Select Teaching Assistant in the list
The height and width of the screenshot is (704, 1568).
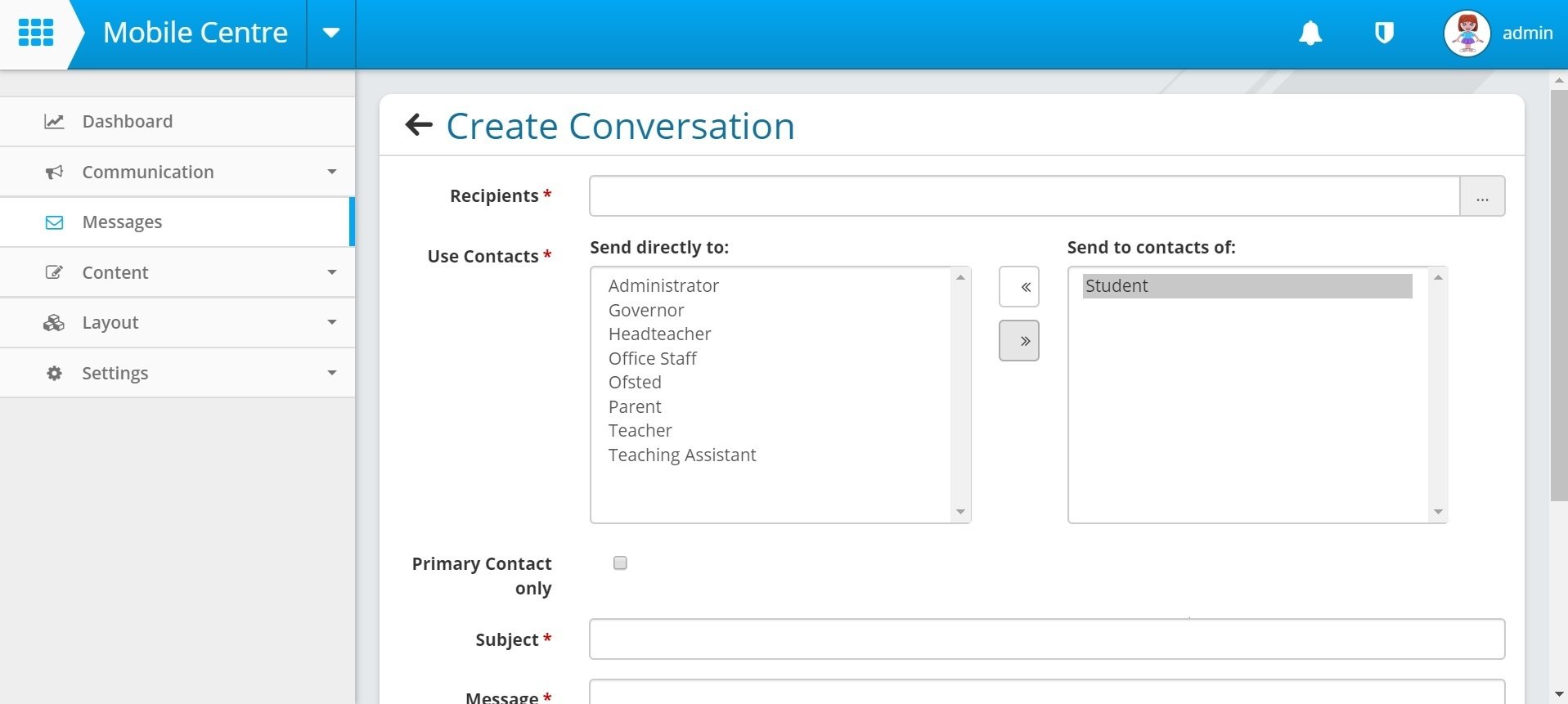coord(682,455)
